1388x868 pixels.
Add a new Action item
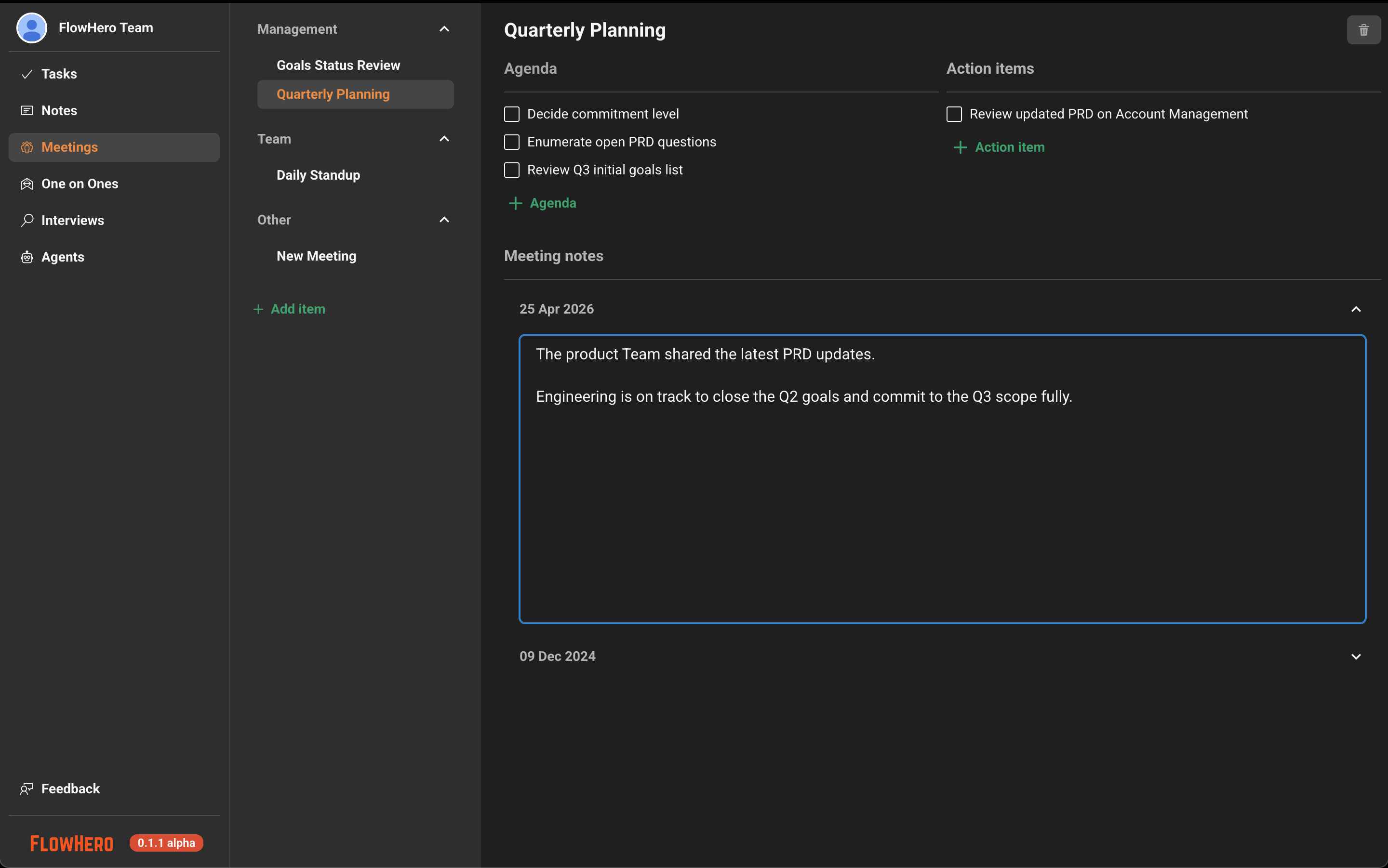point(999,147)
